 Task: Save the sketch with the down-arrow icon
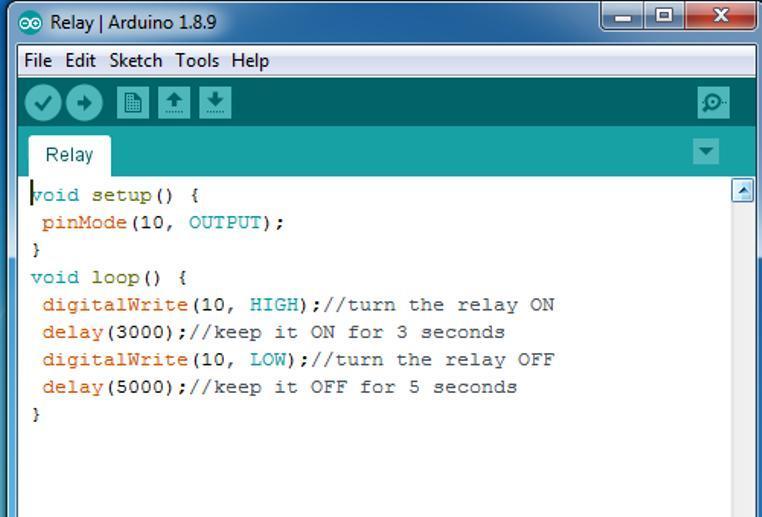pyautogui.click(x=215, y=103)
